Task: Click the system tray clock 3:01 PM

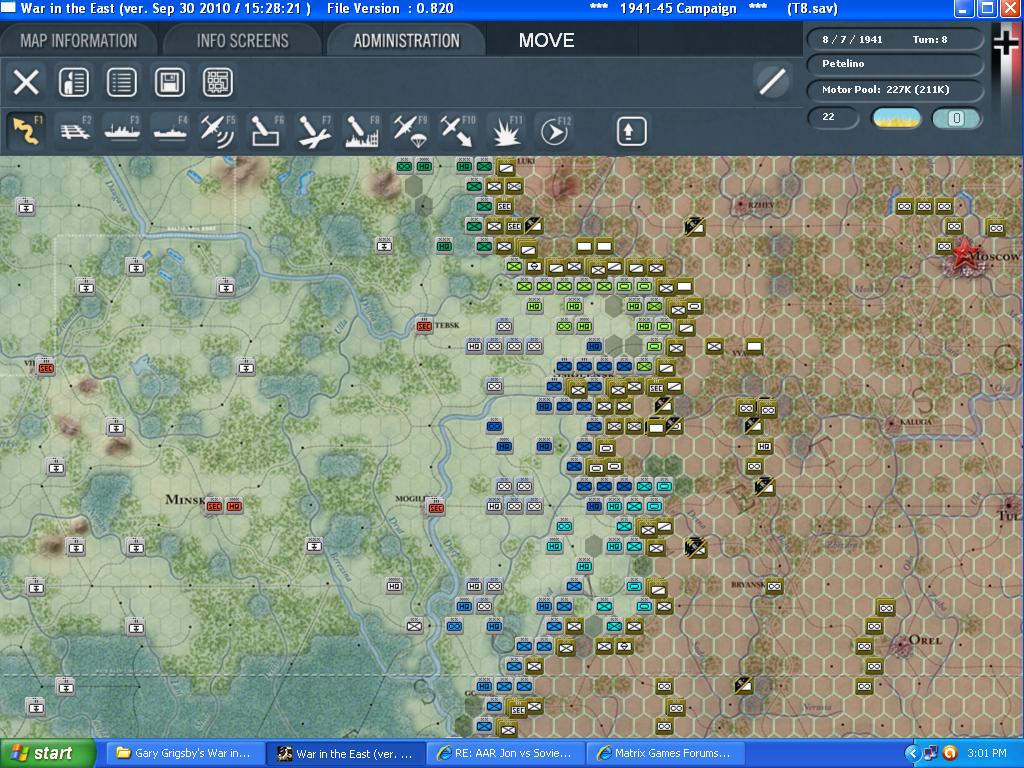Action: click(x=987, y=753)
